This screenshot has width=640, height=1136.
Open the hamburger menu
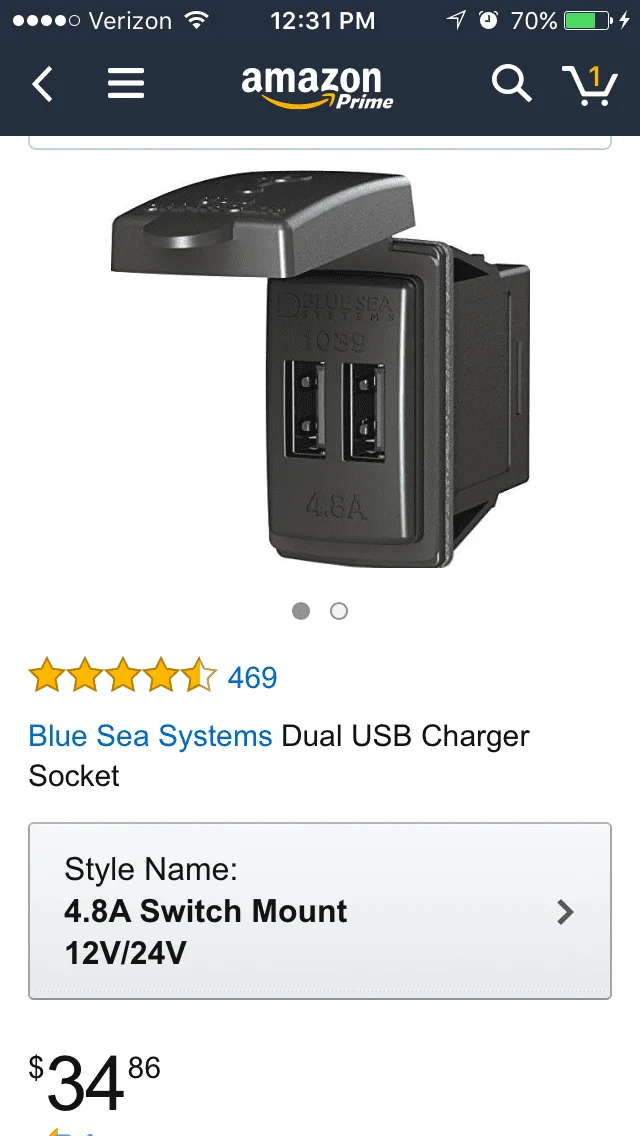126,84
